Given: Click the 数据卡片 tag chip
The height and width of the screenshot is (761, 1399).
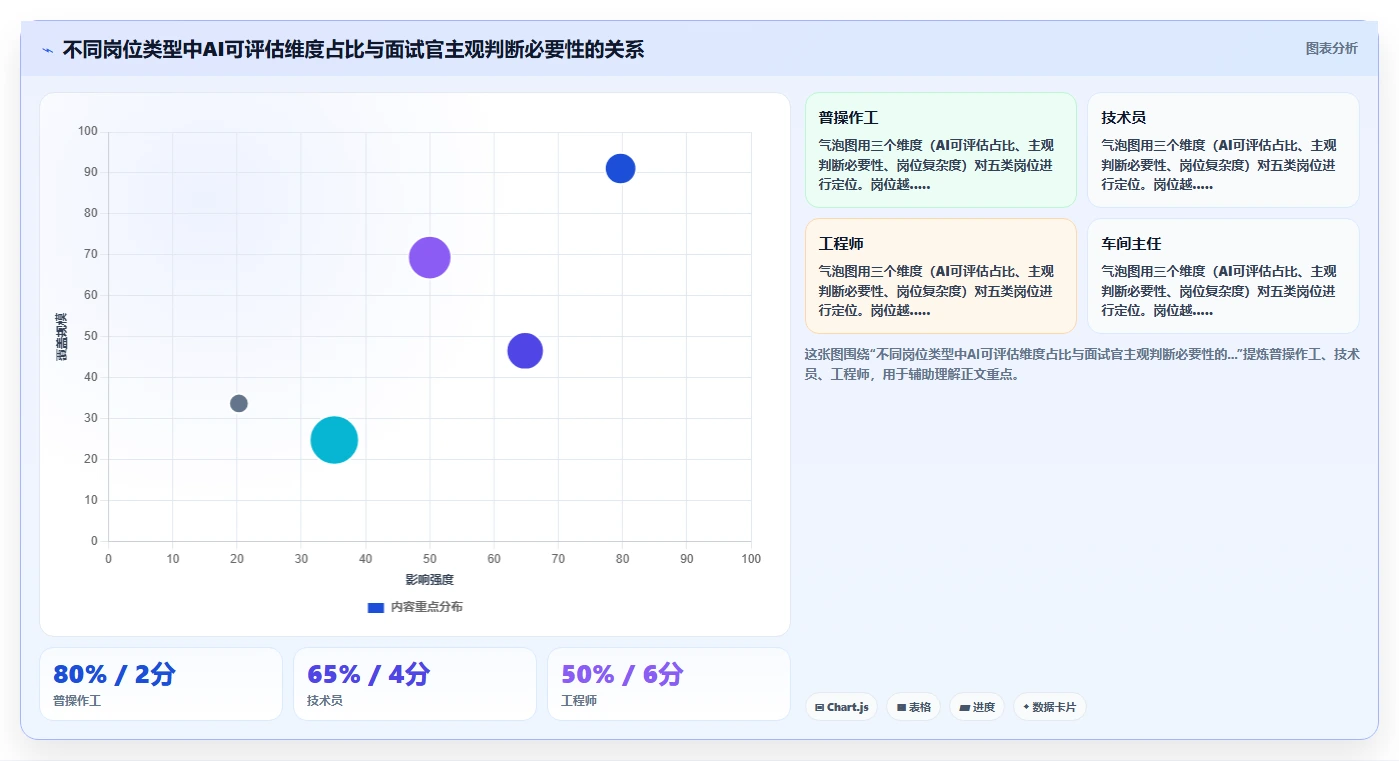Looking at the screenshot, I should coord(1049,707).
